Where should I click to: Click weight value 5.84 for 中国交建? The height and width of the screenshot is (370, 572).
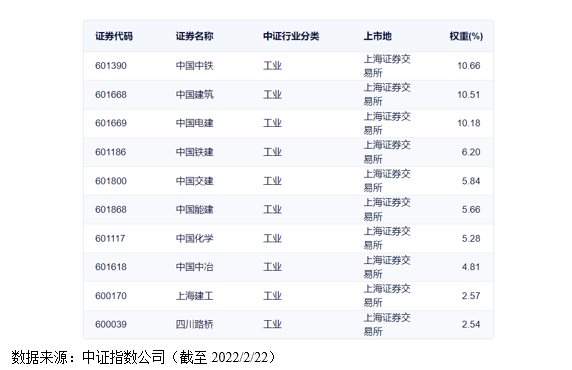(x=471, y=181)
